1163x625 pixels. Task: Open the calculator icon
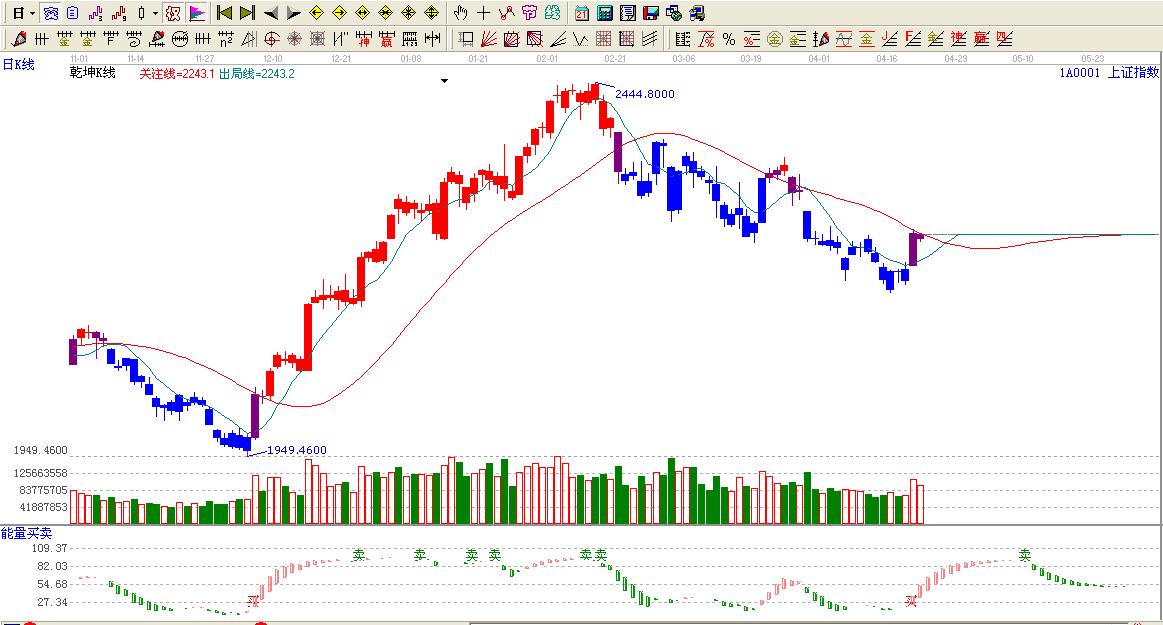pos(605,13)
